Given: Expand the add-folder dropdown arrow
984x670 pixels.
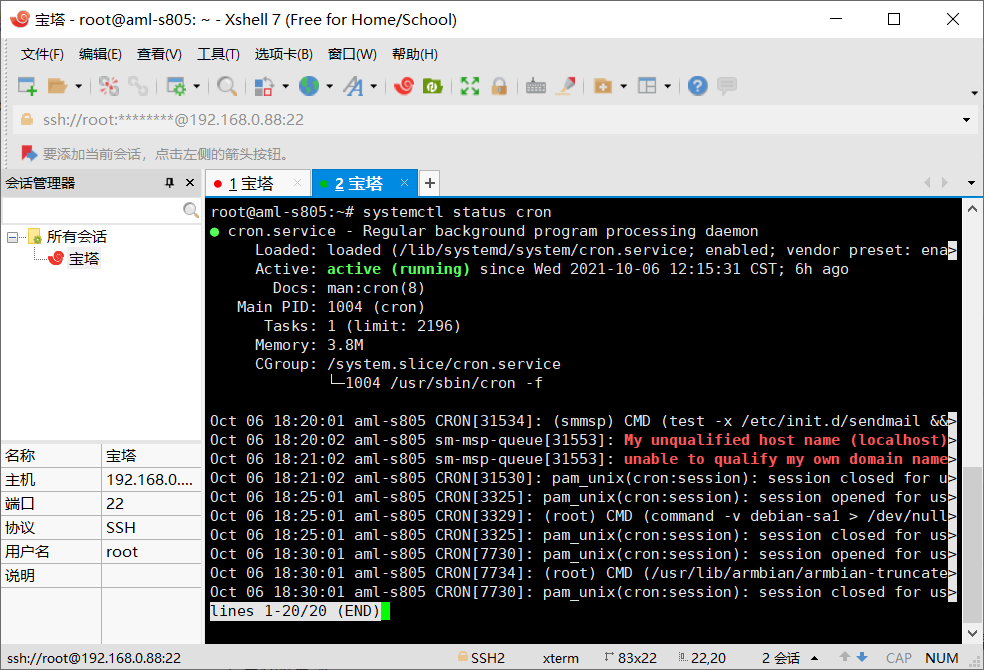Looking at the screenshot, I should click(x=623, y=86).
